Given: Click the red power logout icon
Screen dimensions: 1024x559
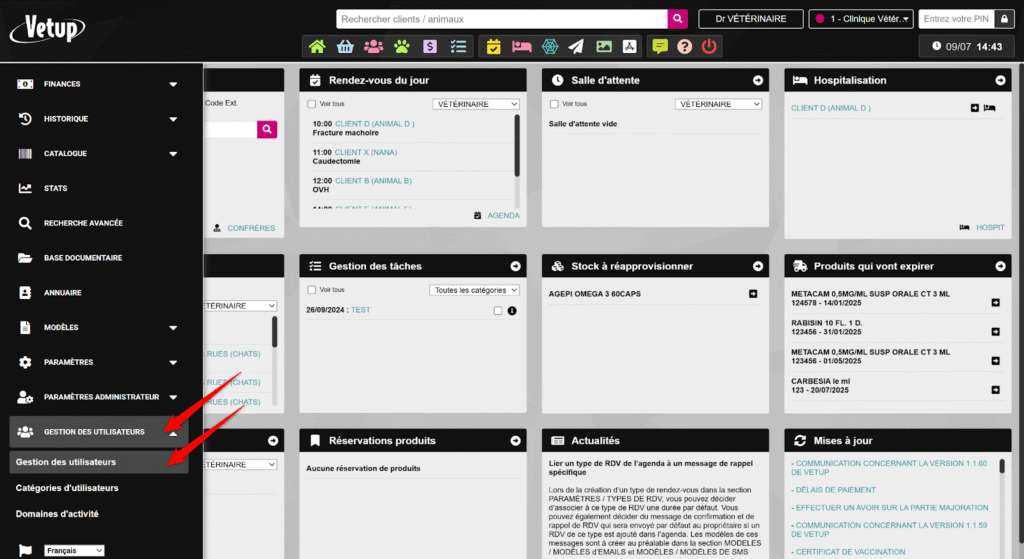Looking at the screenshot, I should tap(709, 46).
